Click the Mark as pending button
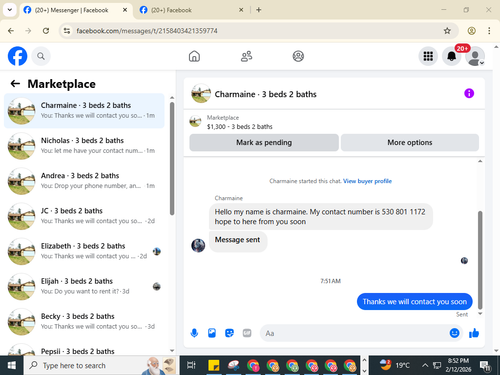This screenshot has height=375, width=500. tap(264, 143)
